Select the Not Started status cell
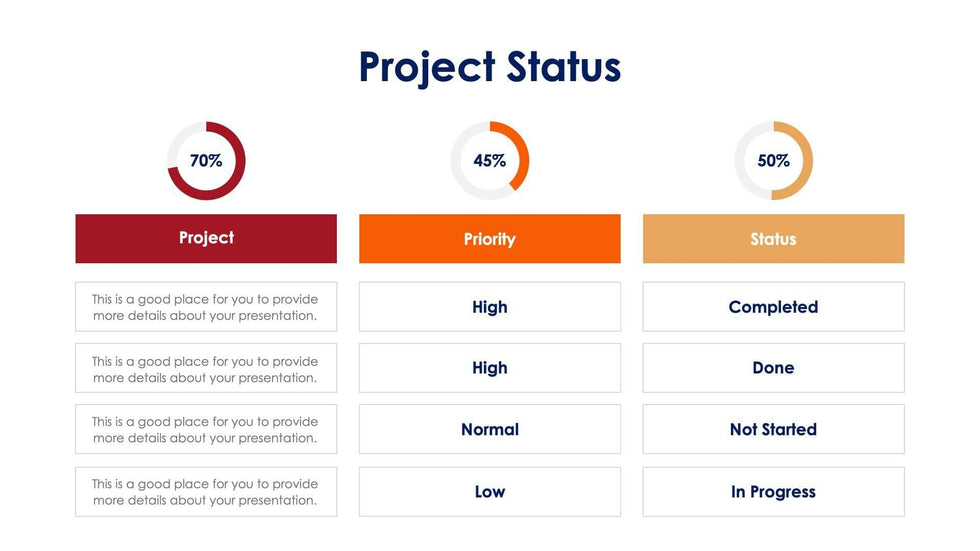Screen dimensions: 980x551 tap(774, 430)
